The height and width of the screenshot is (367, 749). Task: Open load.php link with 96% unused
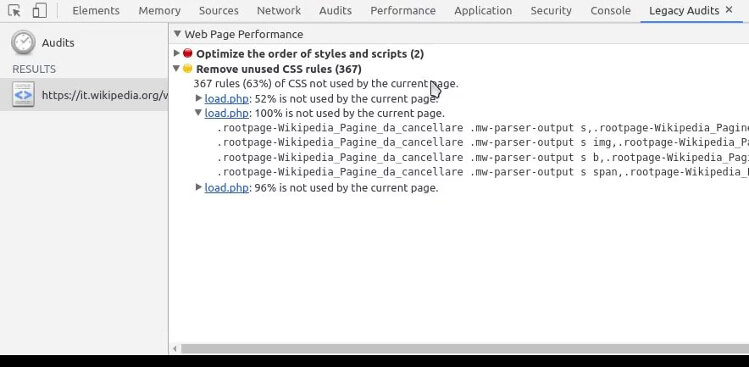tap(226, 188)
